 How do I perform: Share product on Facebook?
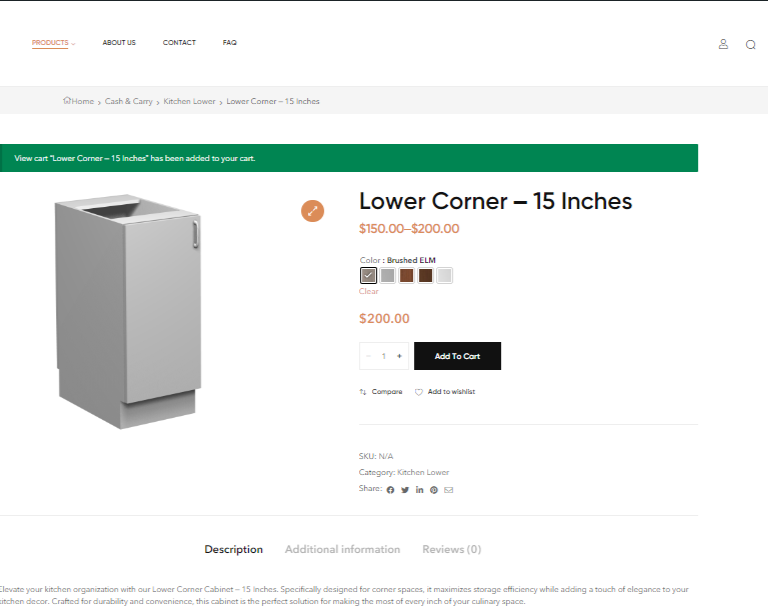[390, 490]
